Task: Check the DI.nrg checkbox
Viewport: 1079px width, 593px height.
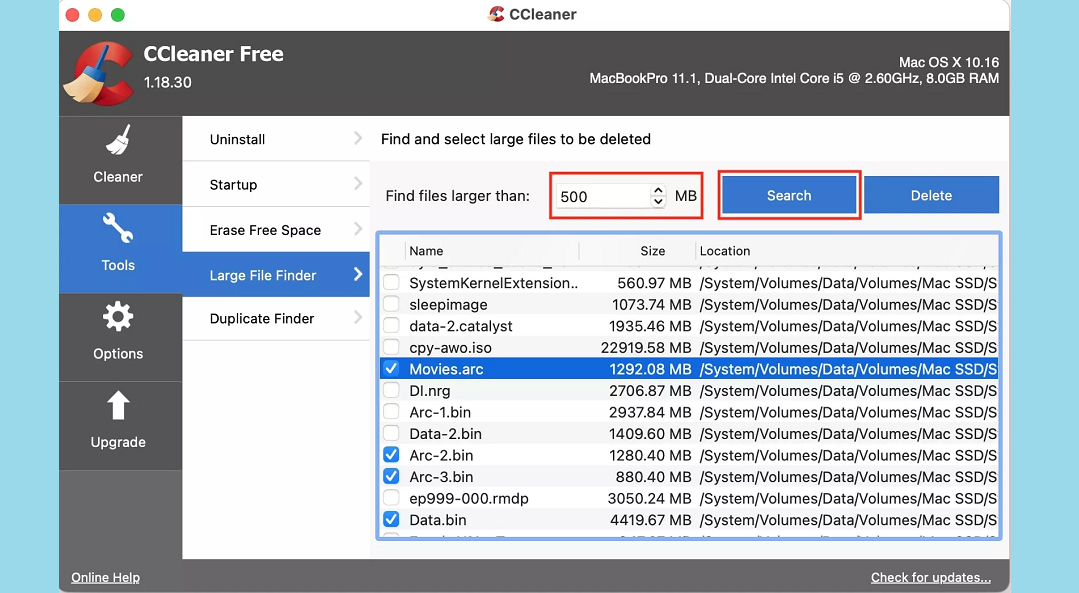Action: (x=391, y=391)
